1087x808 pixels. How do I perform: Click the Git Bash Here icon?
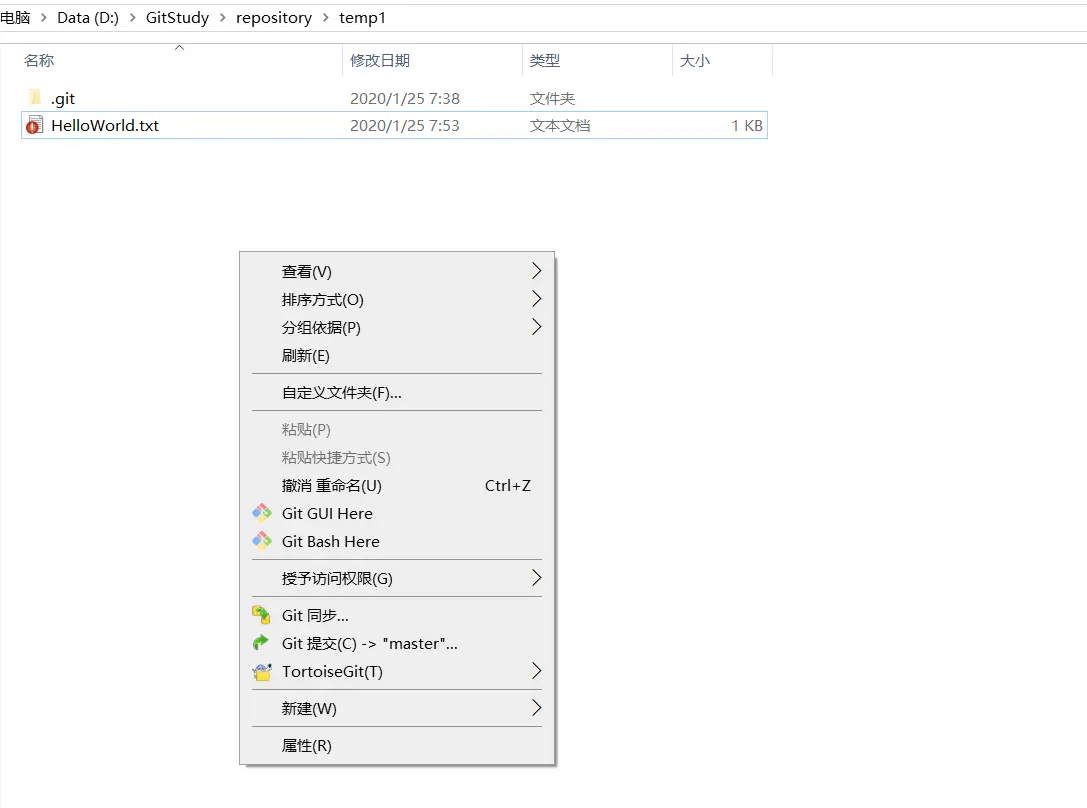(x=263, y=541)
